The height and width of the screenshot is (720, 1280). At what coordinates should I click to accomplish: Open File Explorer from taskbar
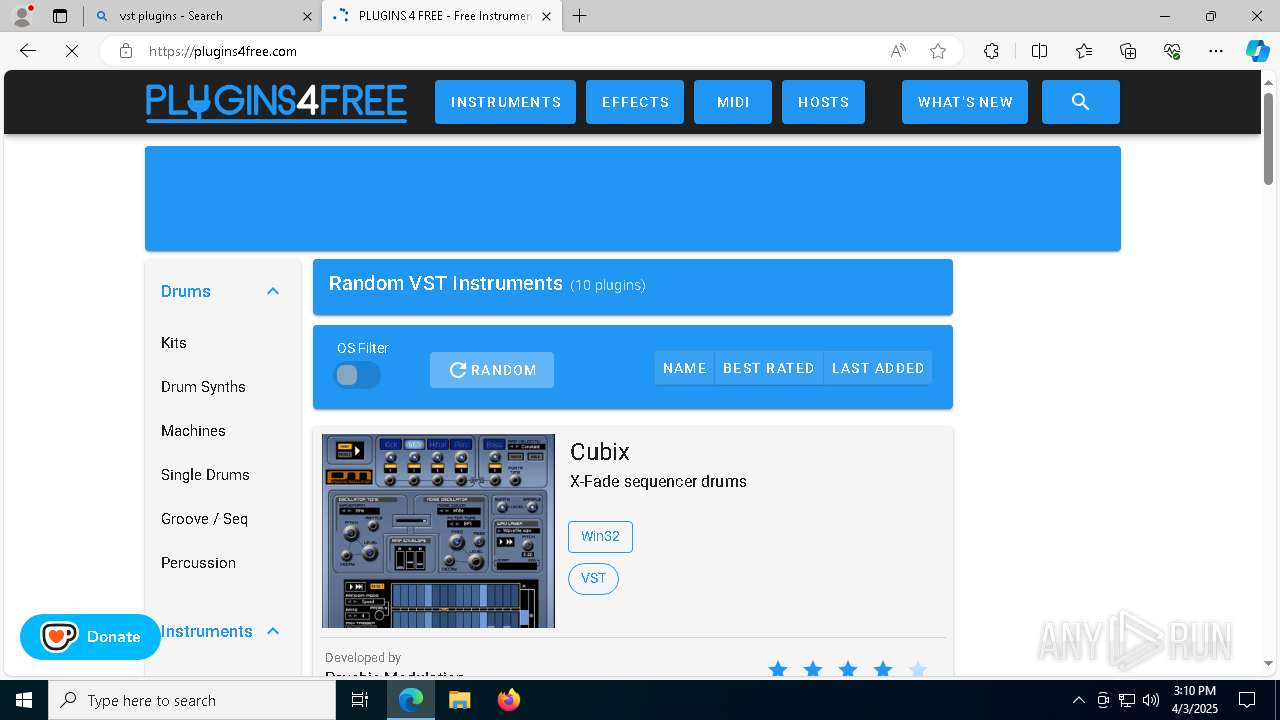point(459,700)
